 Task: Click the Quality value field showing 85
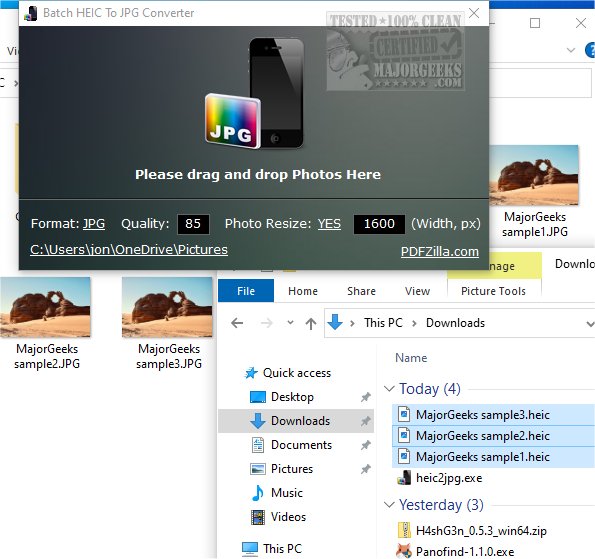tap(193, 224)
